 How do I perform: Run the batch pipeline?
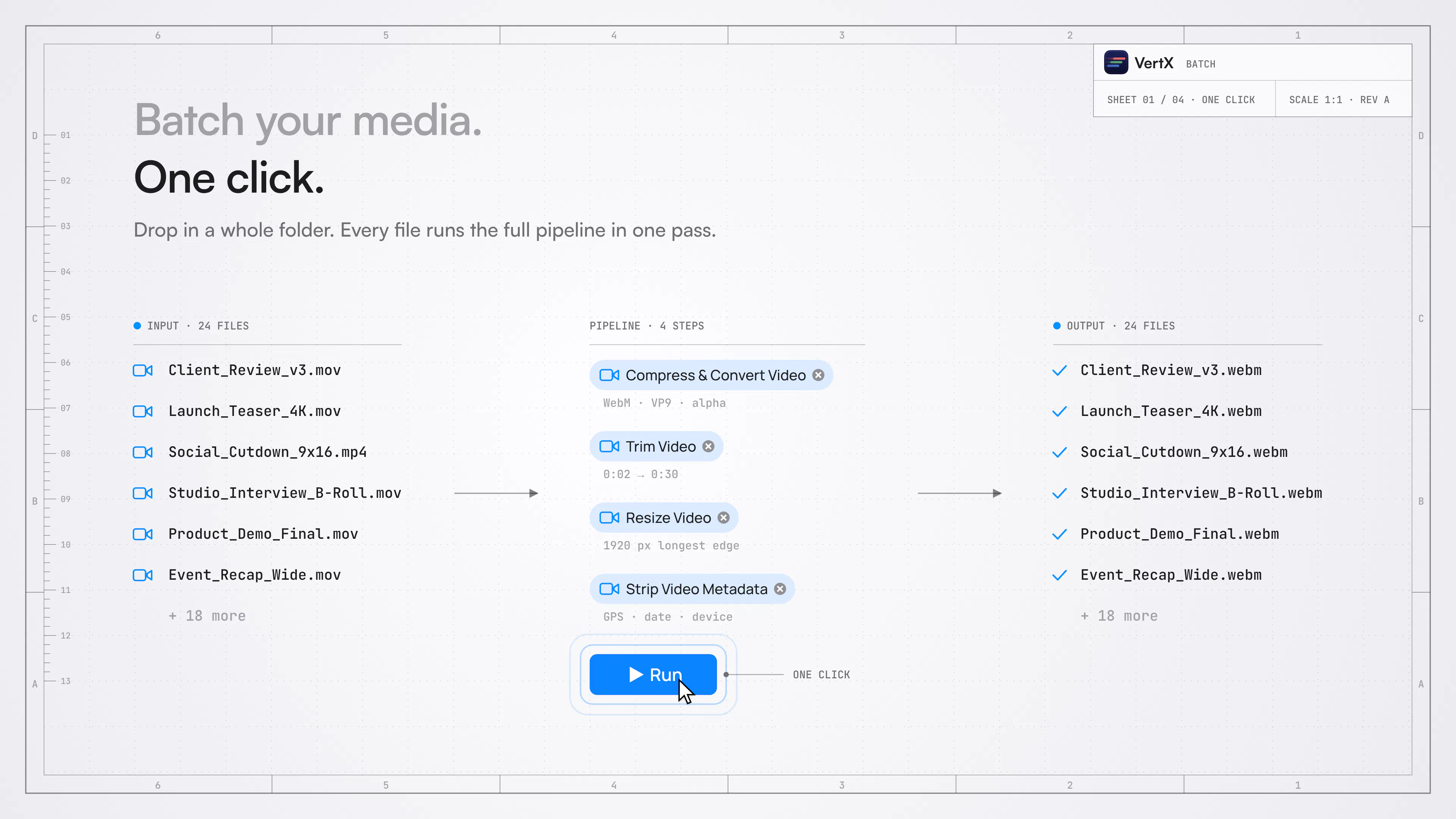pyautogui.click(x=653, y=674)
